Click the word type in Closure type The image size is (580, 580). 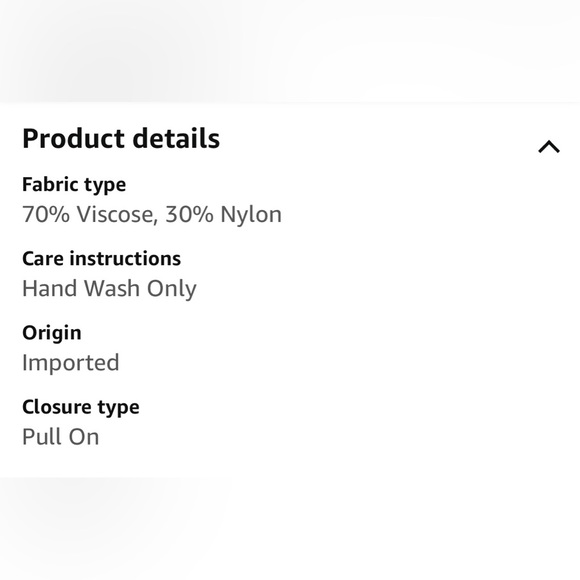point(118,408)
